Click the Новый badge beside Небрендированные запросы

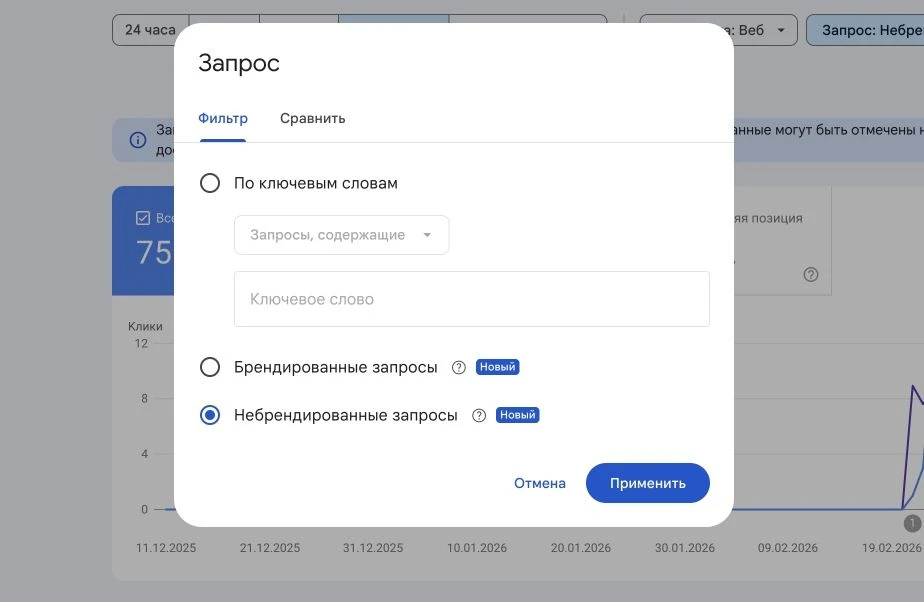coord(517,415)
